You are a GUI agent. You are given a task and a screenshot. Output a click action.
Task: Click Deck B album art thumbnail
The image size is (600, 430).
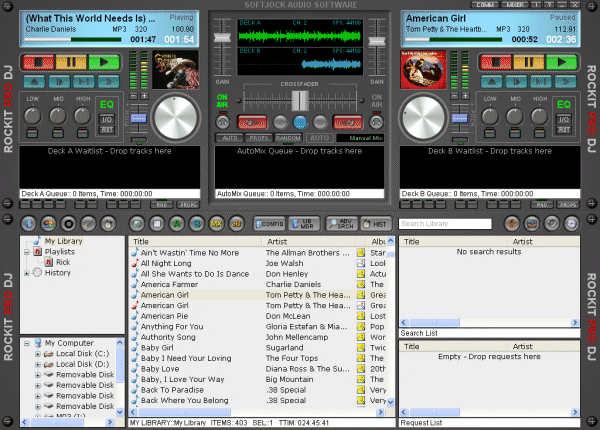point(423,70)
